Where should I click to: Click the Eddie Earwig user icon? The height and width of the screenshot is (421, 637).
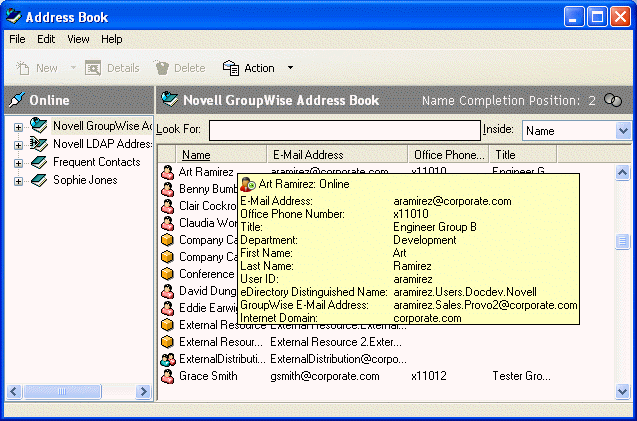click(x=167, y=308)
